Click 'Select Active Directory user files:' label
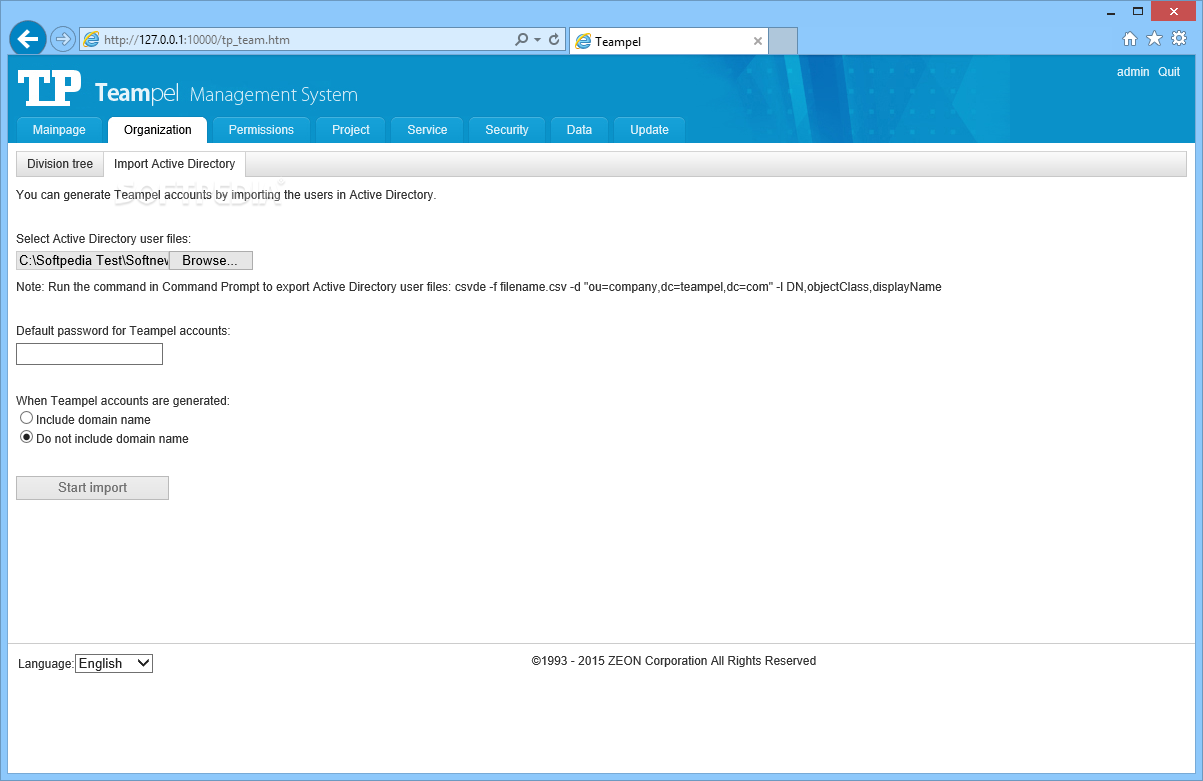Viewport: 1203px width, 781px height. pyautogui.click(x=103, y=239)
